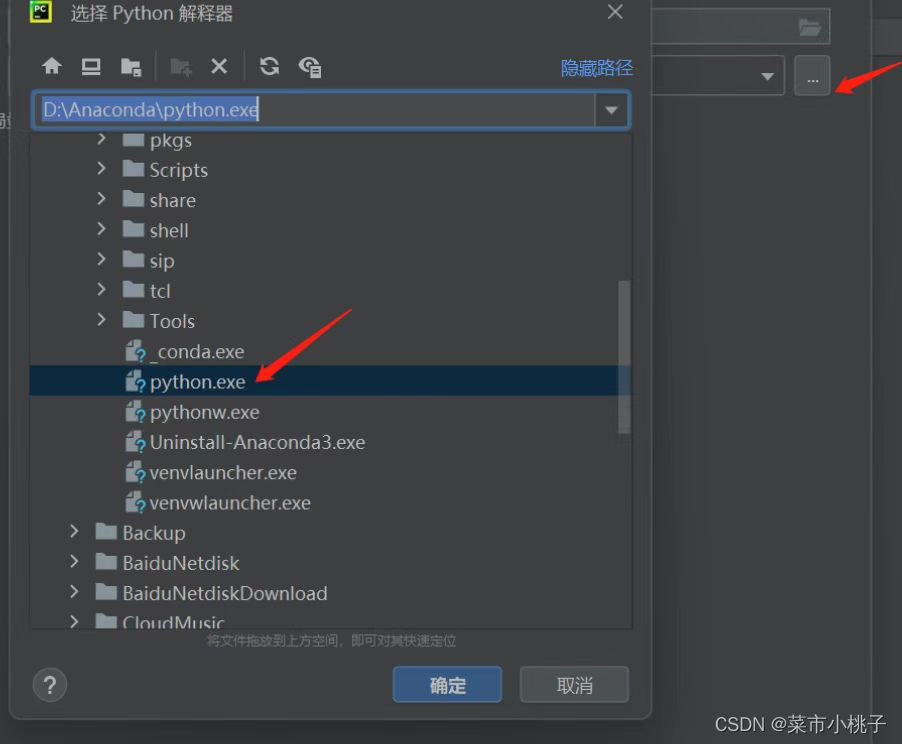Viewport: 902px width, 744px height.
Task: Click the 确定 button
Action: click(448, 684)
